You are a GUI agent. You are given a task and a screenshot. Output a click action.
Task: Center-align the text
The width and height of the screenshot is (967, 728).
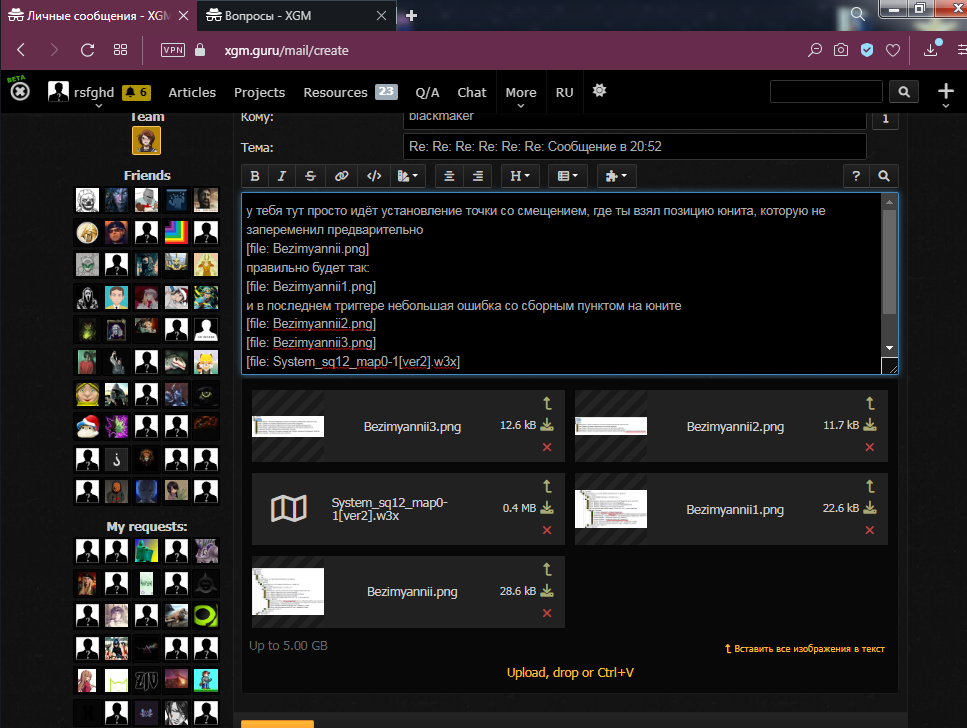(449, 176)
